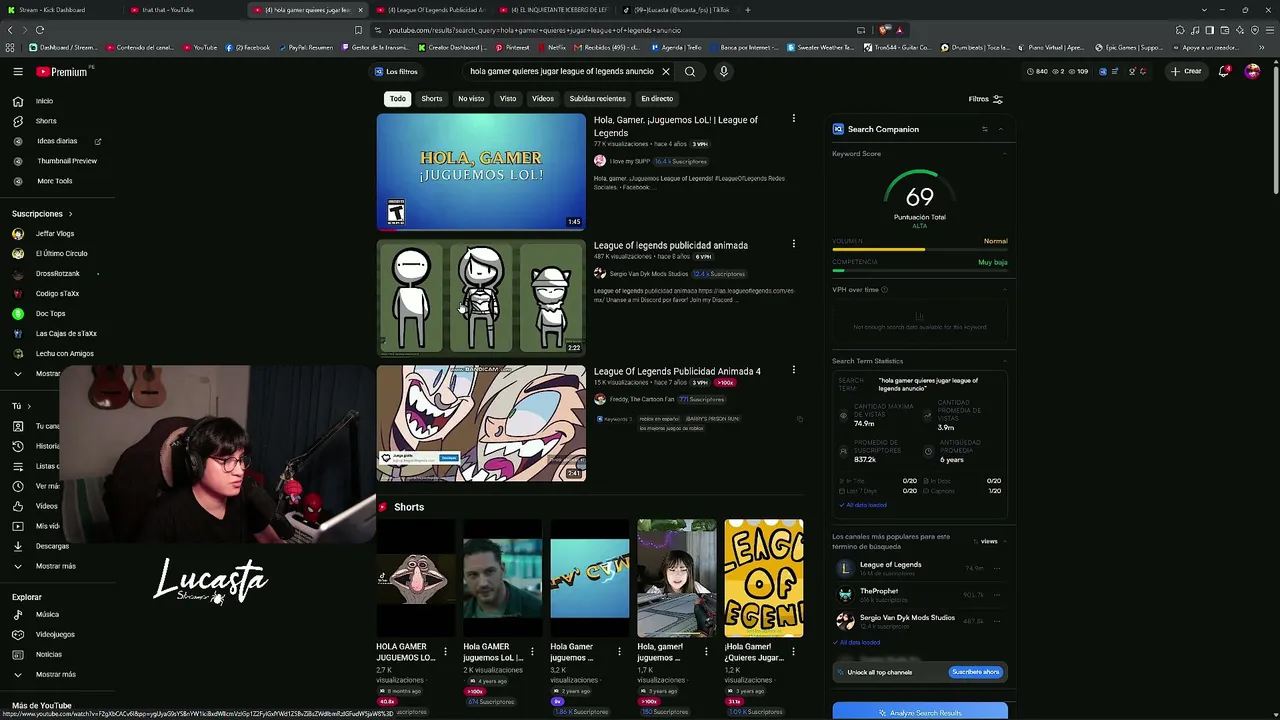The height and width of the screenshot is (720, 1280).
Task: Open Doc Tops subscription
Action: [x=50, y=314]
